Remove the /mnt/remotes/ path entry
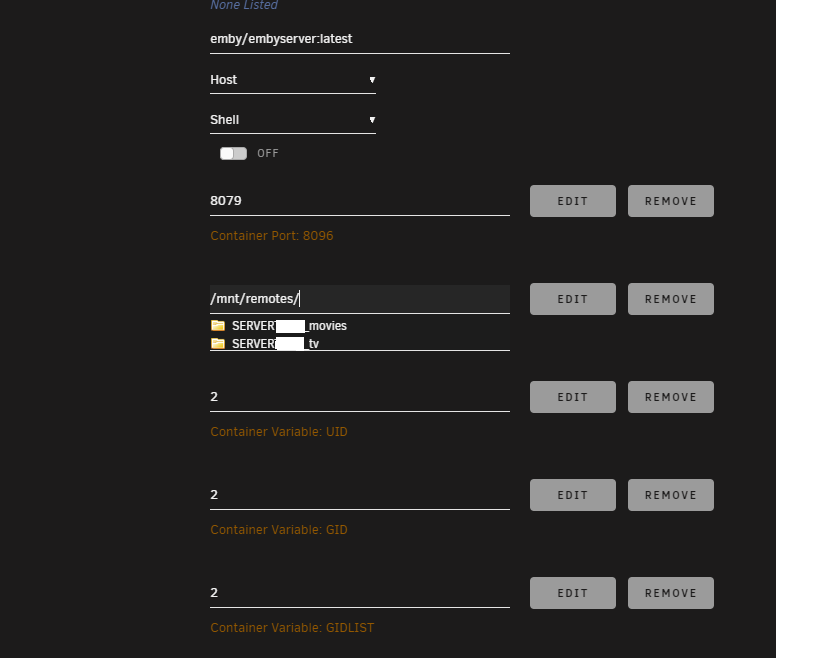 click(670, 299)
